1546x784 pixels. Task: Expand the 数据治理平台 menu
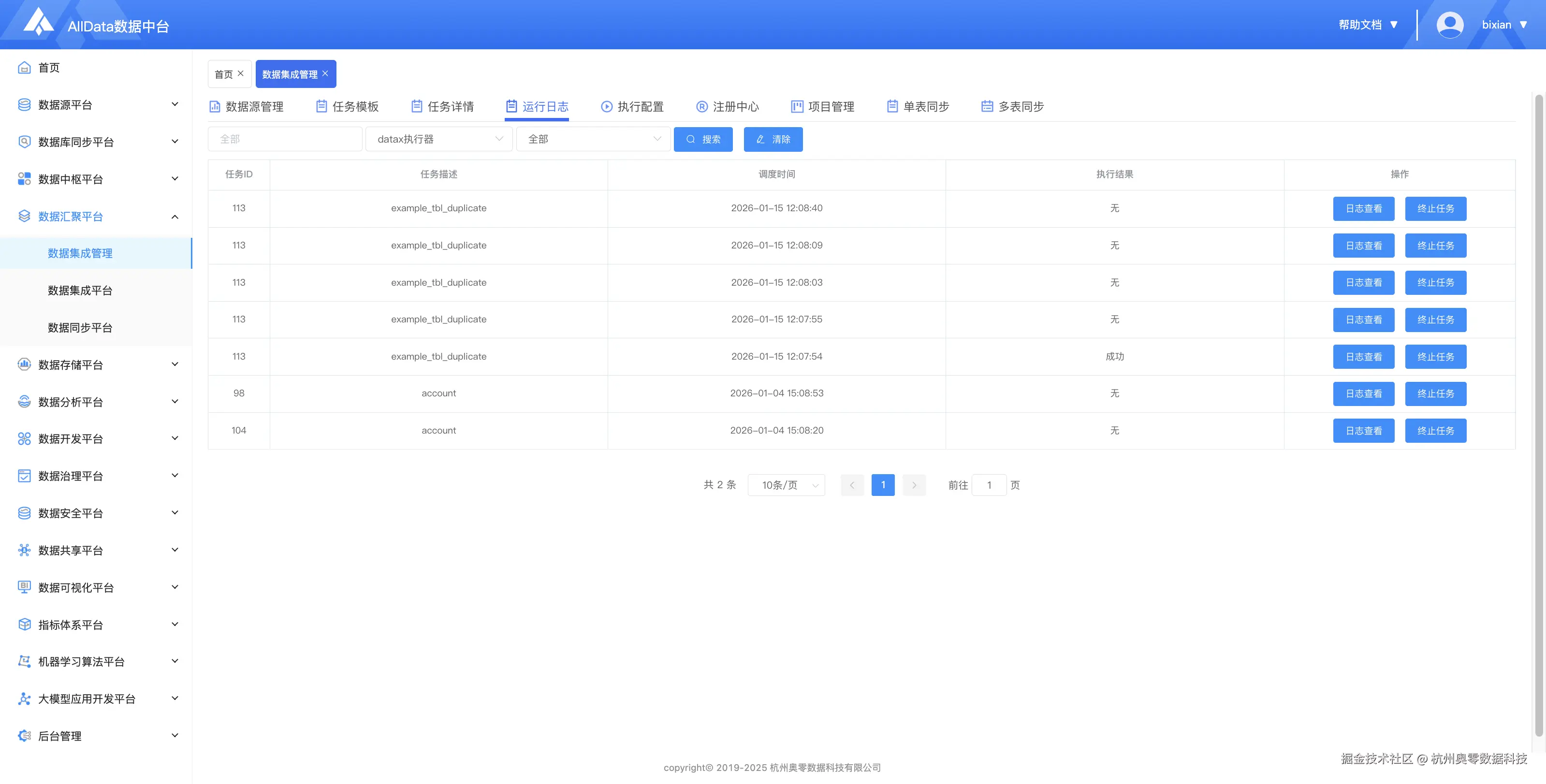tap(175, 476)
